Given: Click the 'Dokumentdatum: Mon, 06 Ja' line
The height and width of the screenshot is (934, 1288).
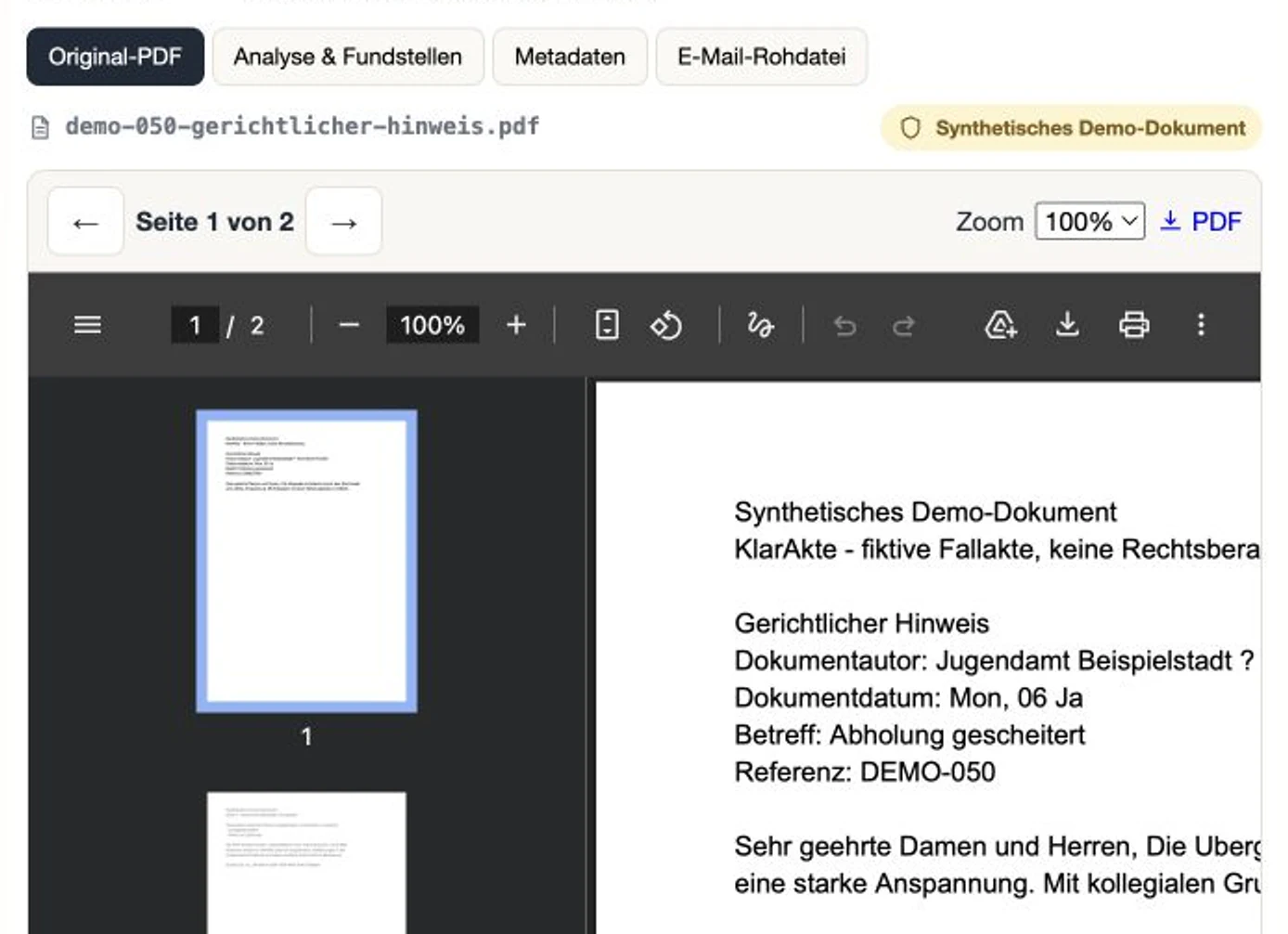Looking at the screenshot, I should pos(908,697).
